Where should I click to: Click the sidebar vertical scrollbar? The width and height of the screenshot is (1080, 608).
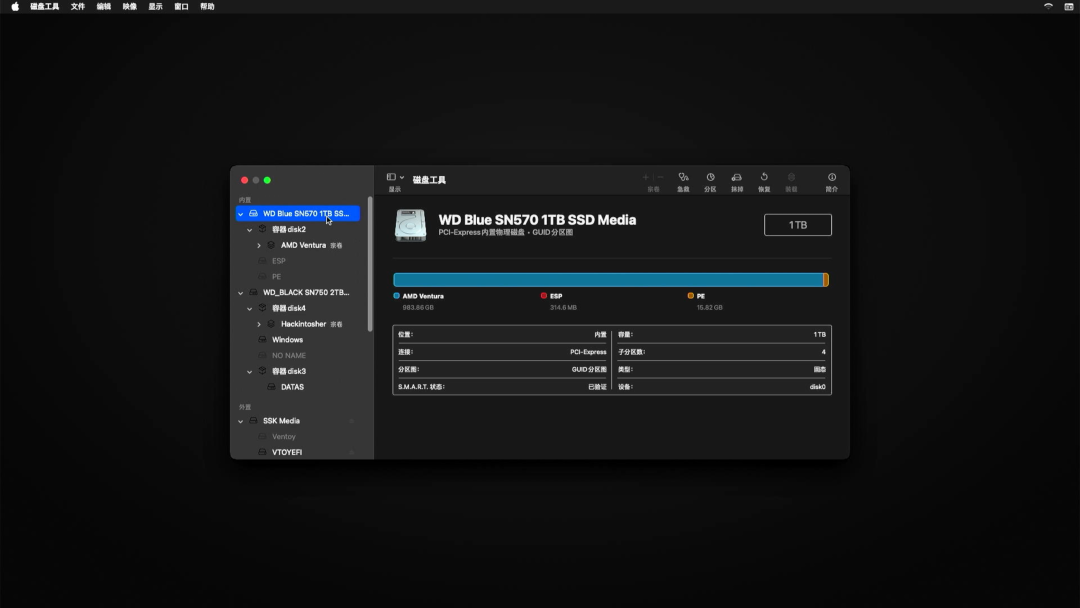(x=370, y=264)
